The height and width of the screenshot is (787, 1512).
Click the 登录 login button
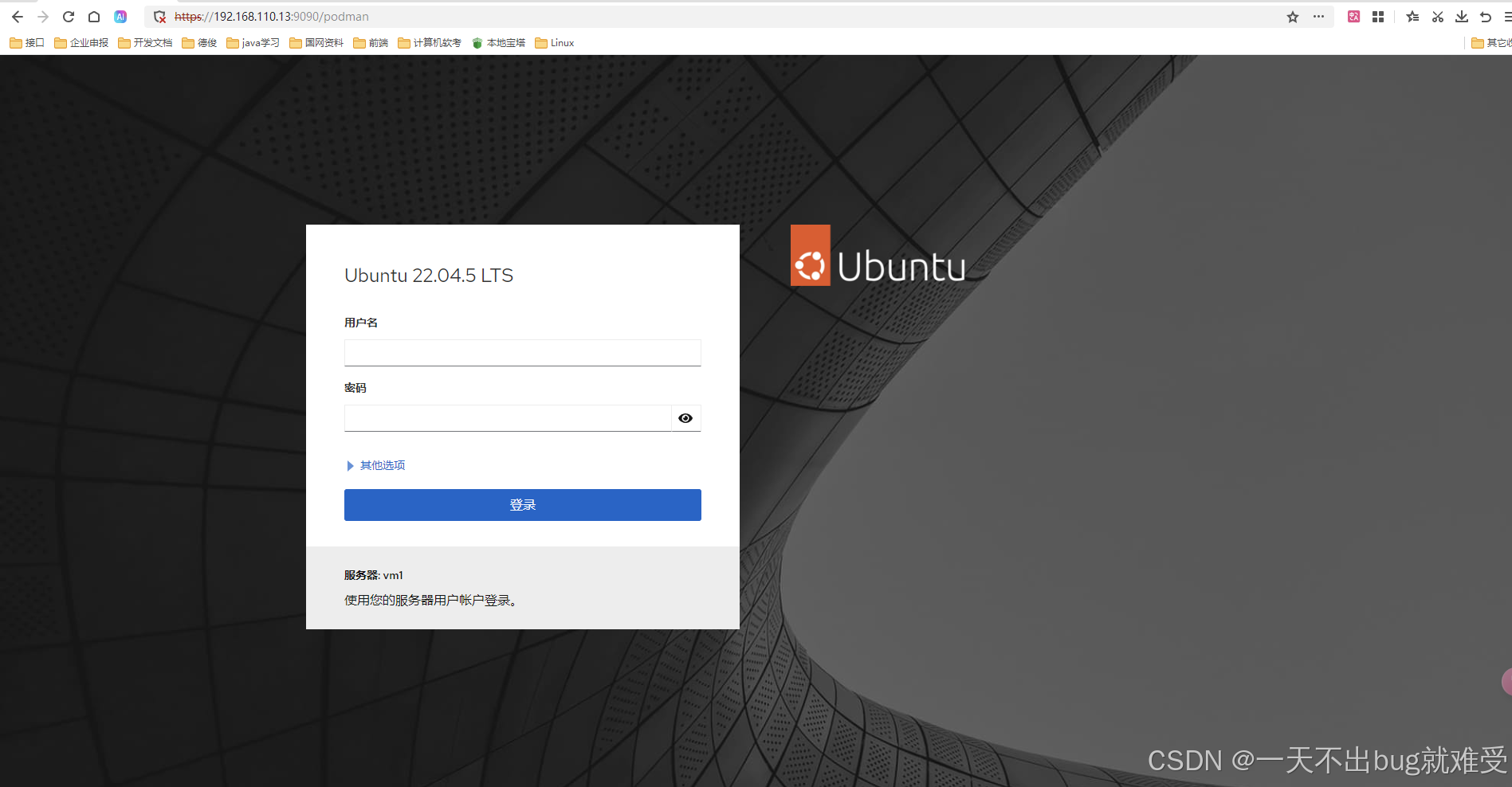(x=522, y=504)
